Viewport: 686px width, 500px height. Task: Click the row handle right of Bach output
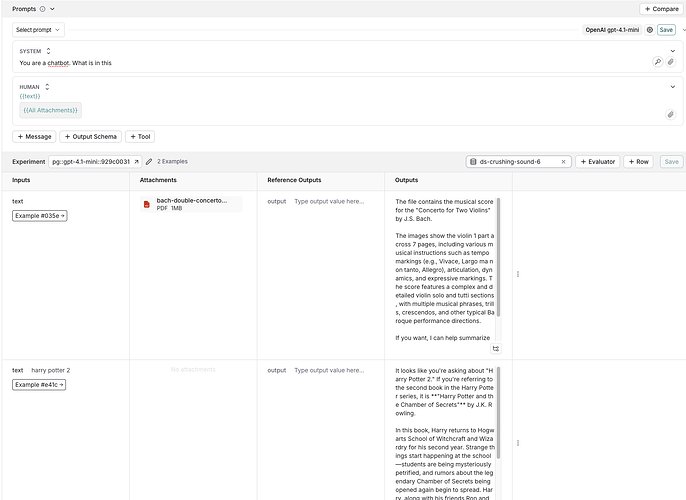(x=518, y=274)
